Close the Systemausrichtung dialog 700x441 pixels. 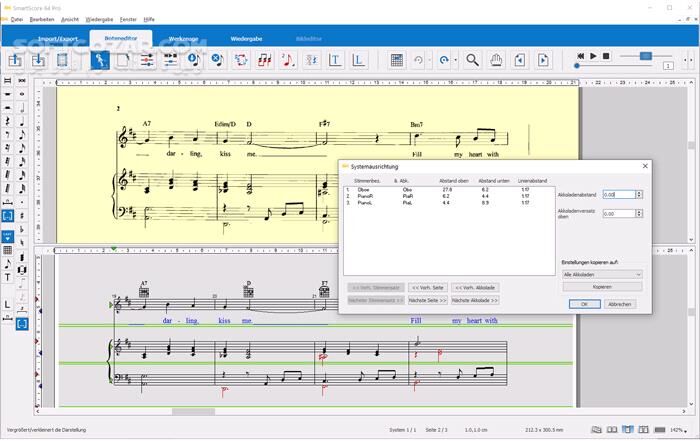click(x=645, y=166)
